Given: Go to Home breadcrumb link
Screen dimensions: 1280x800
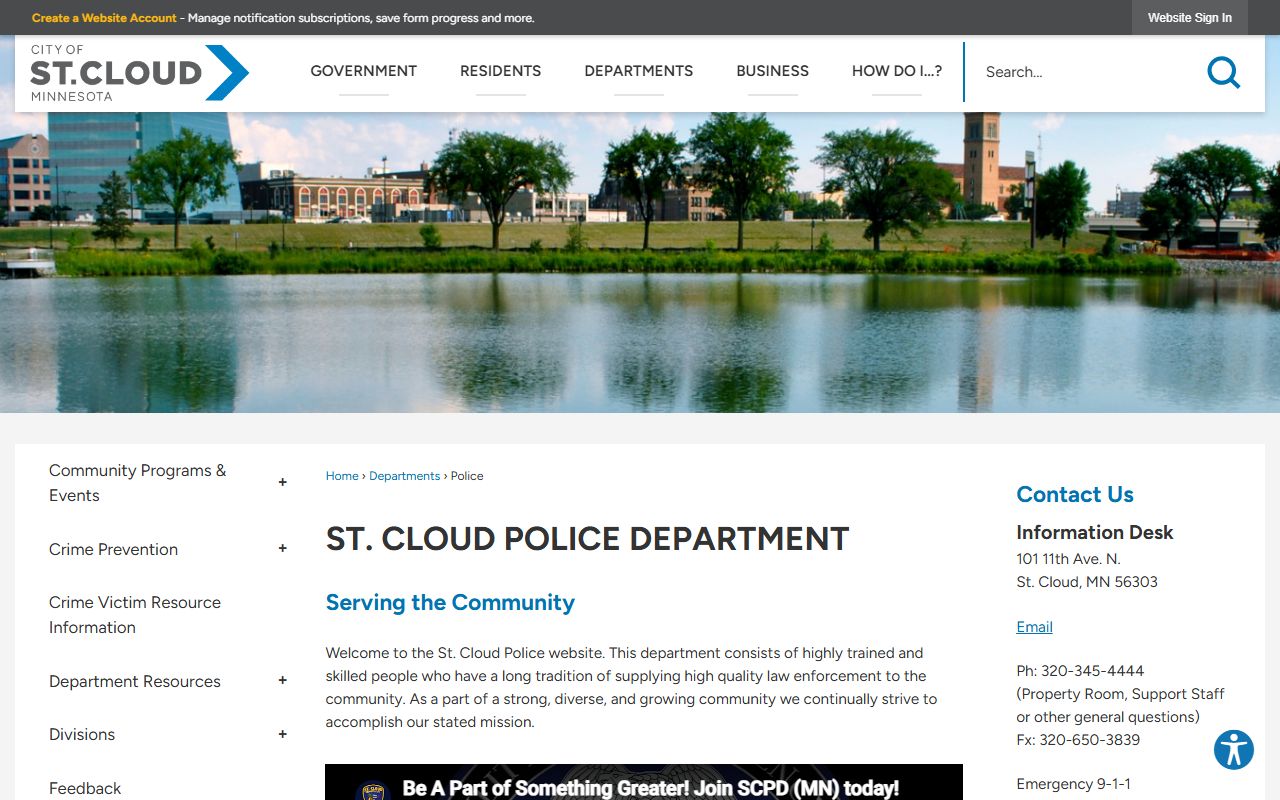Looking at the screenshot, I should 342,476.
